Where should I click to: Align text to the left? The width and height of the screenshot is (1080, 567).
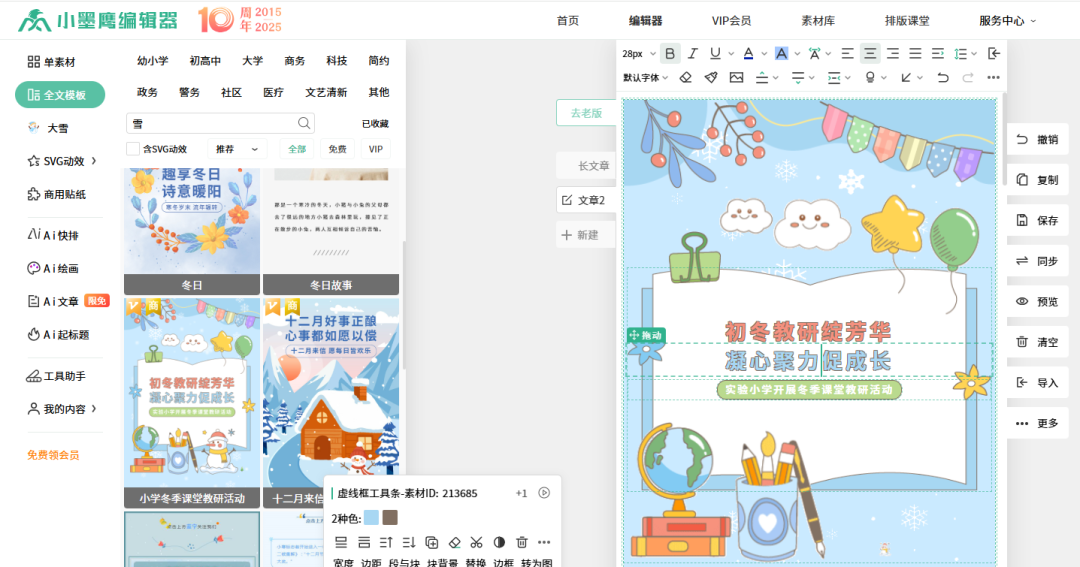point(847,53)
